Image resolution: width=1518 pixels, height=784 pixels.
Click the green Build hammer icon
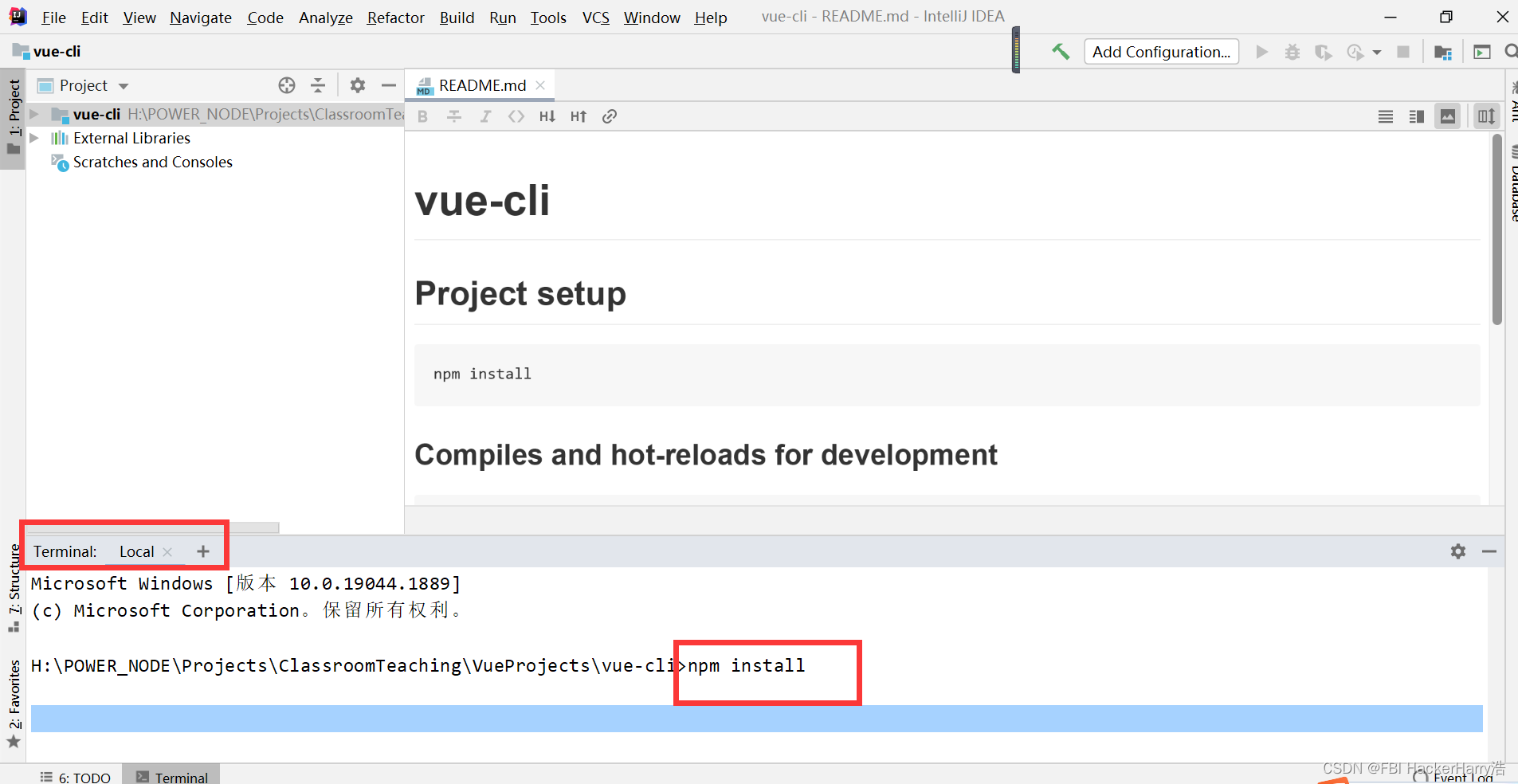[x=1061, y=52]
